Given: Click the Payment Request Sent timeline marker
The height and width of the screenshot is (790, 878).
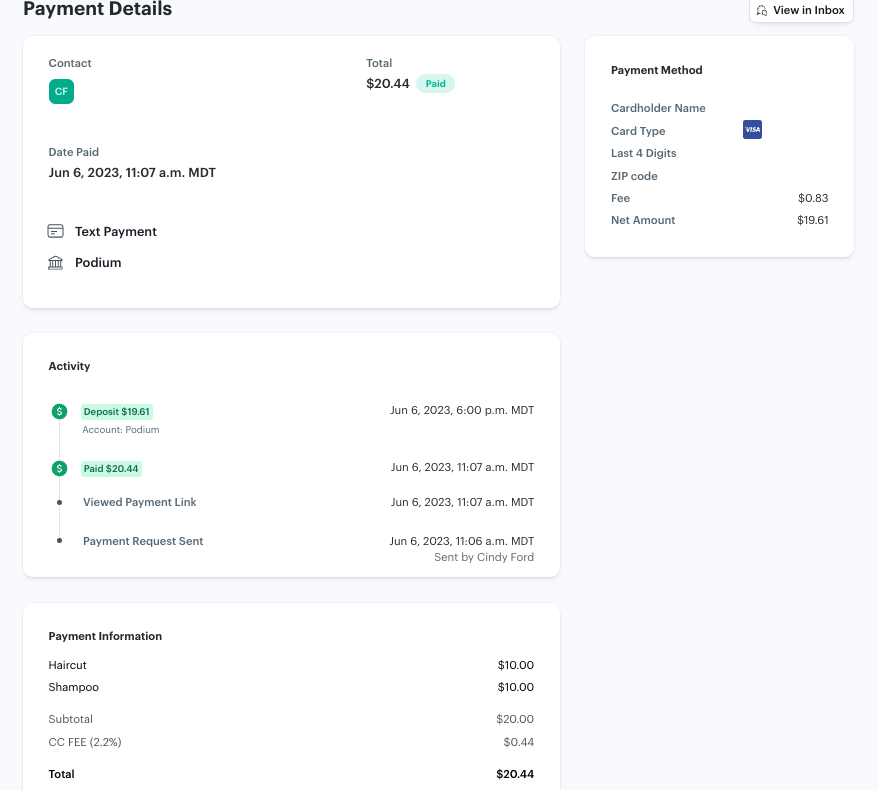Looking at the screenshot, I should [x=62, y=540].
